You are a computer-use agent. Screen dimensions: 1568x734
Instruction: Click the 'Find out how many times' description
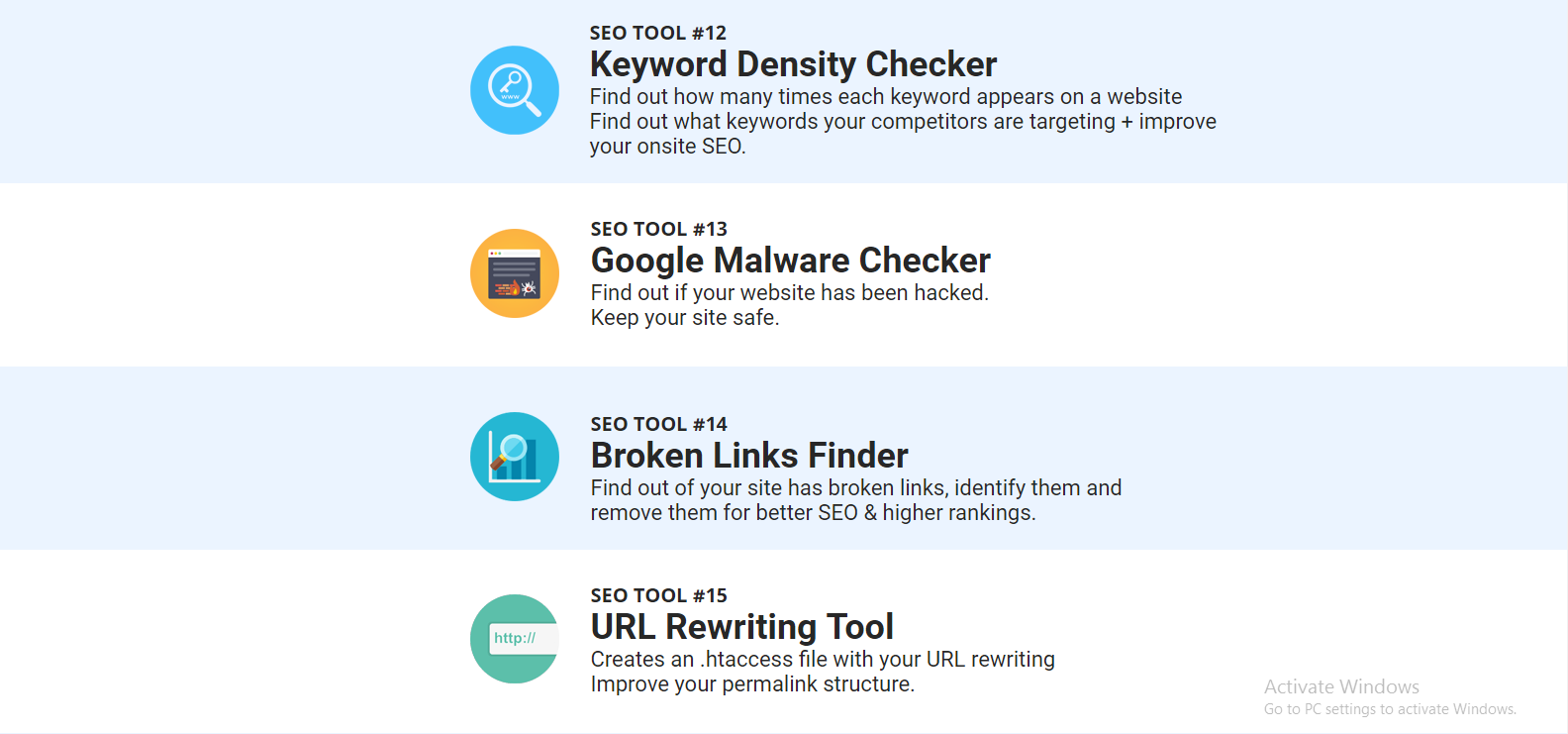click(x=886, y=97)
